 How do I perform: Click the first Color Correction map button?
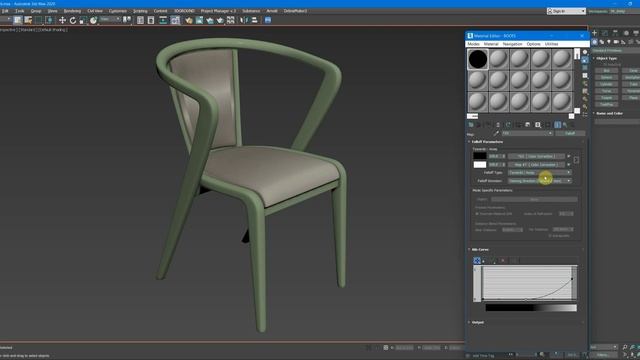536,156
